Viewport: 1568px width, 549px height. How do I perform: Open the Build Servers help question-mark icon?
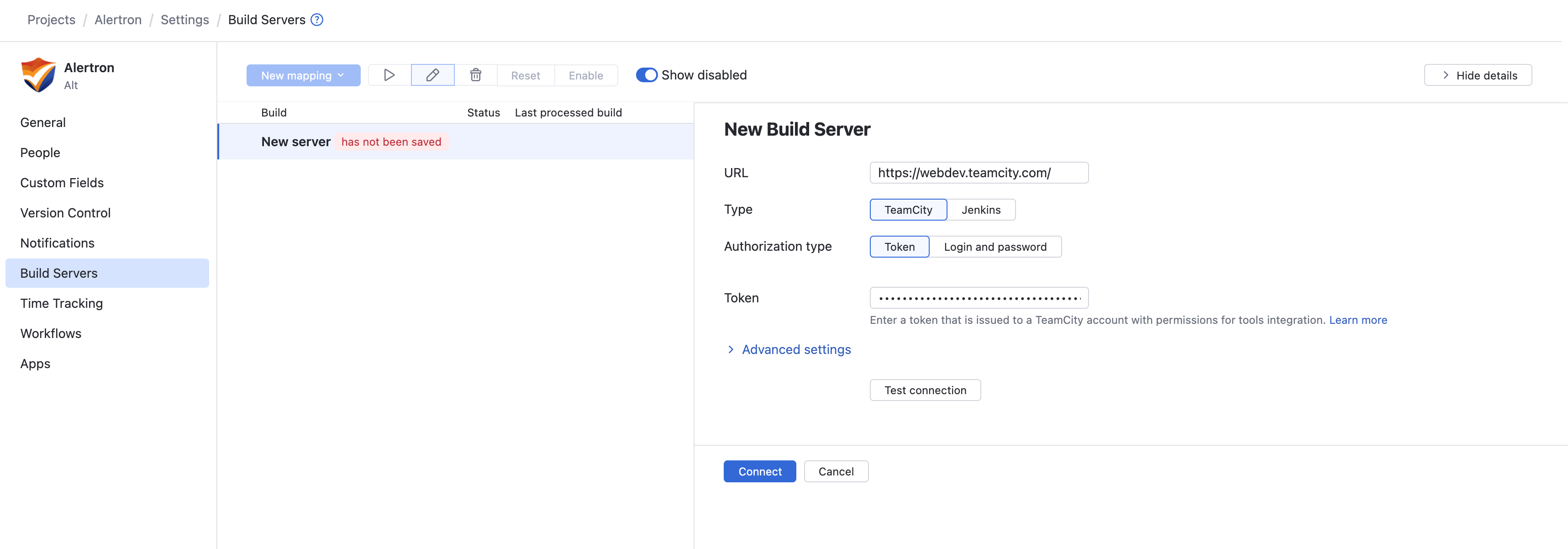pos(316,20)
